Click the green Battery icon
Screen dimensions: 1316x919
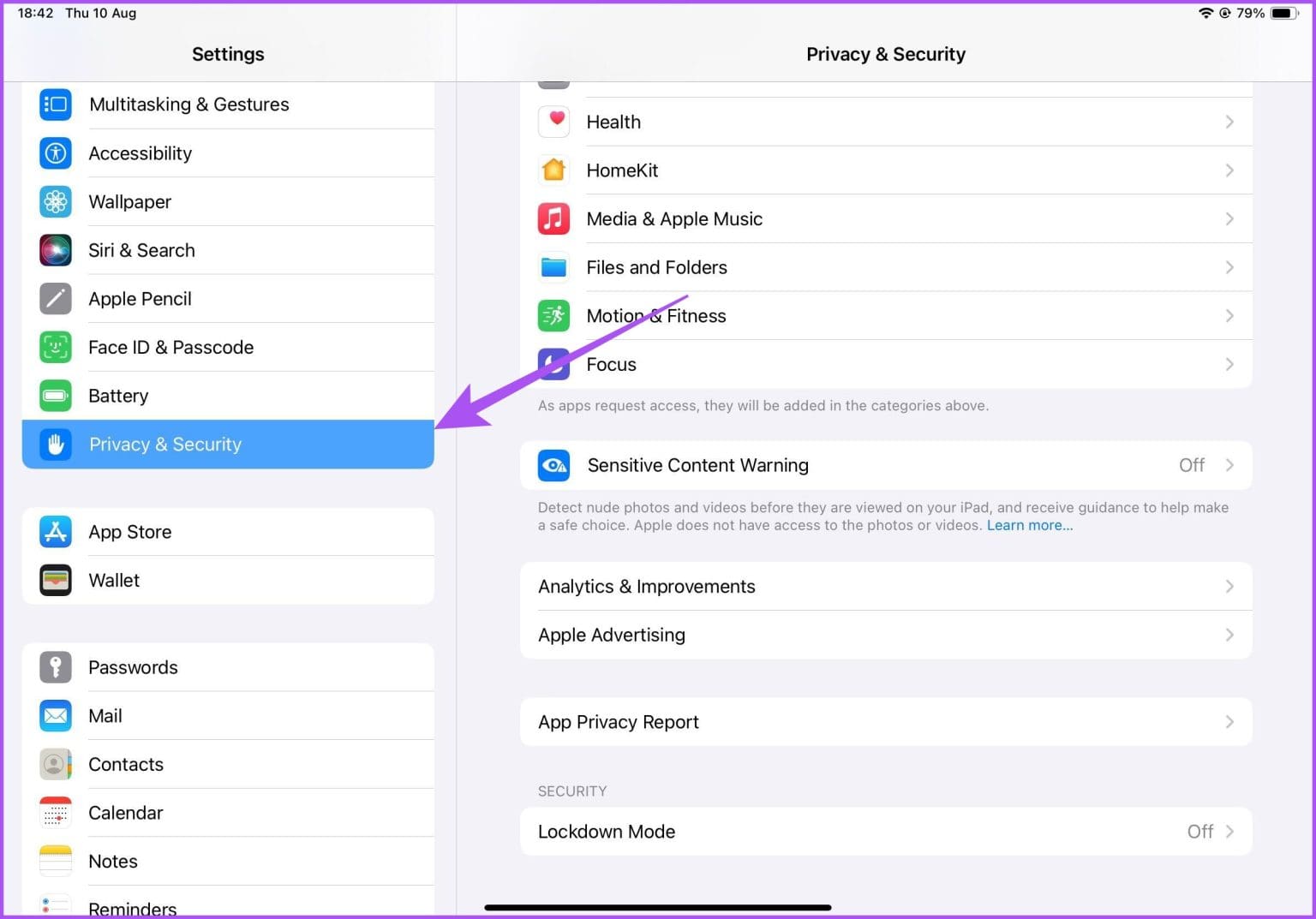(x=55, y=396)
